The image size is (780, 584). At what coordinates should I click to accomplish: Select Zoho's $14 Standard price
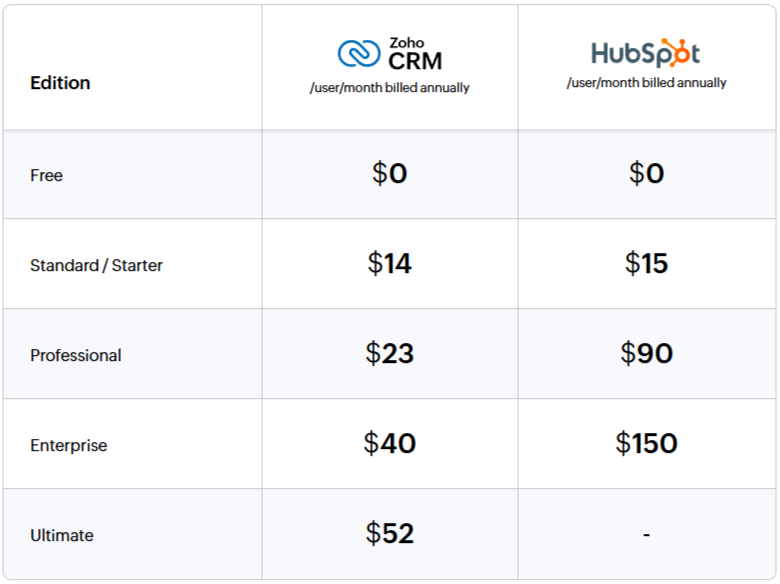pos(390,263)
